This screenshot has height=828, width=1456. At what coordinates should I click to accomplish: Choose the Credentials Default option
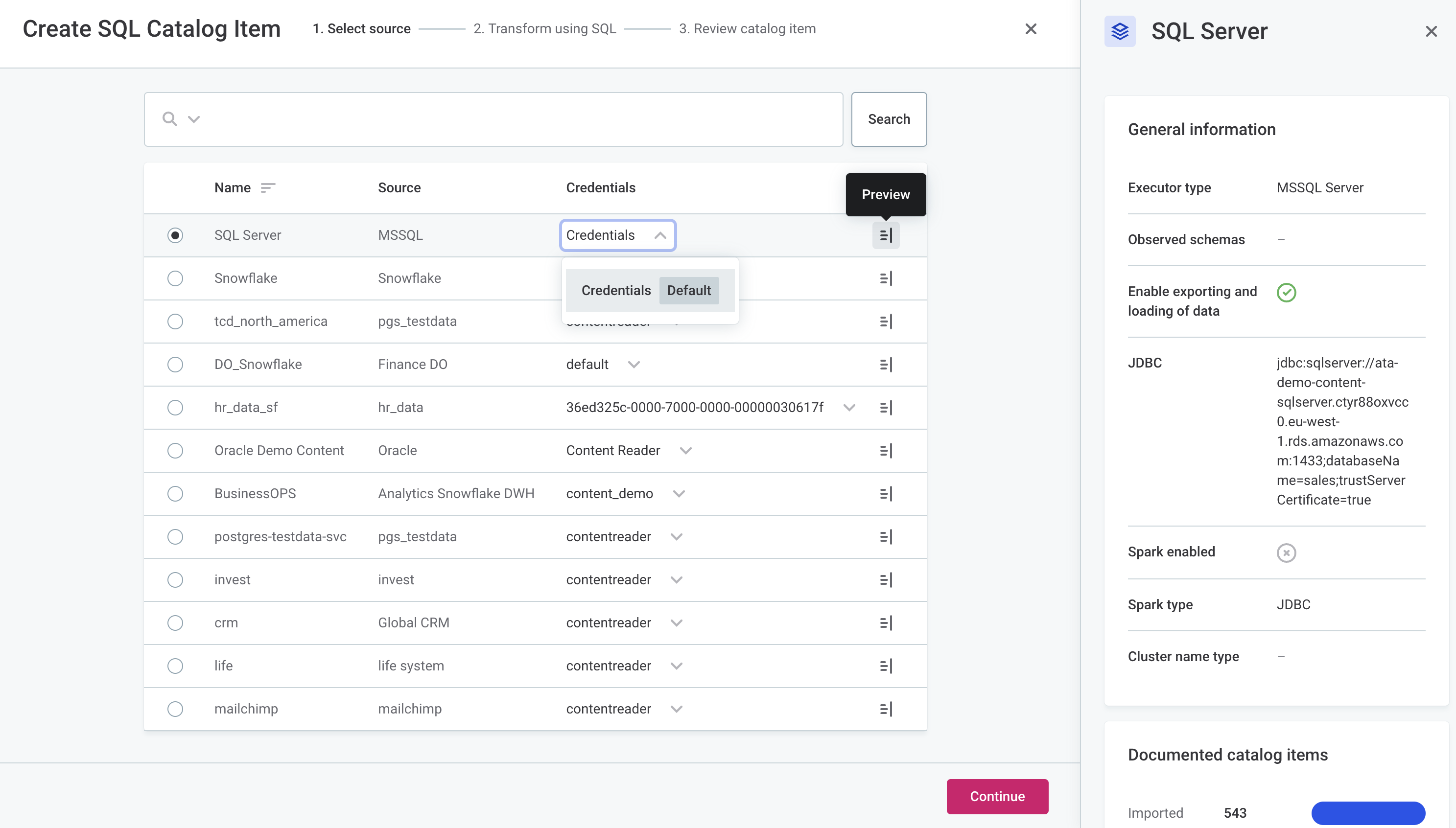tap(649, 291)
